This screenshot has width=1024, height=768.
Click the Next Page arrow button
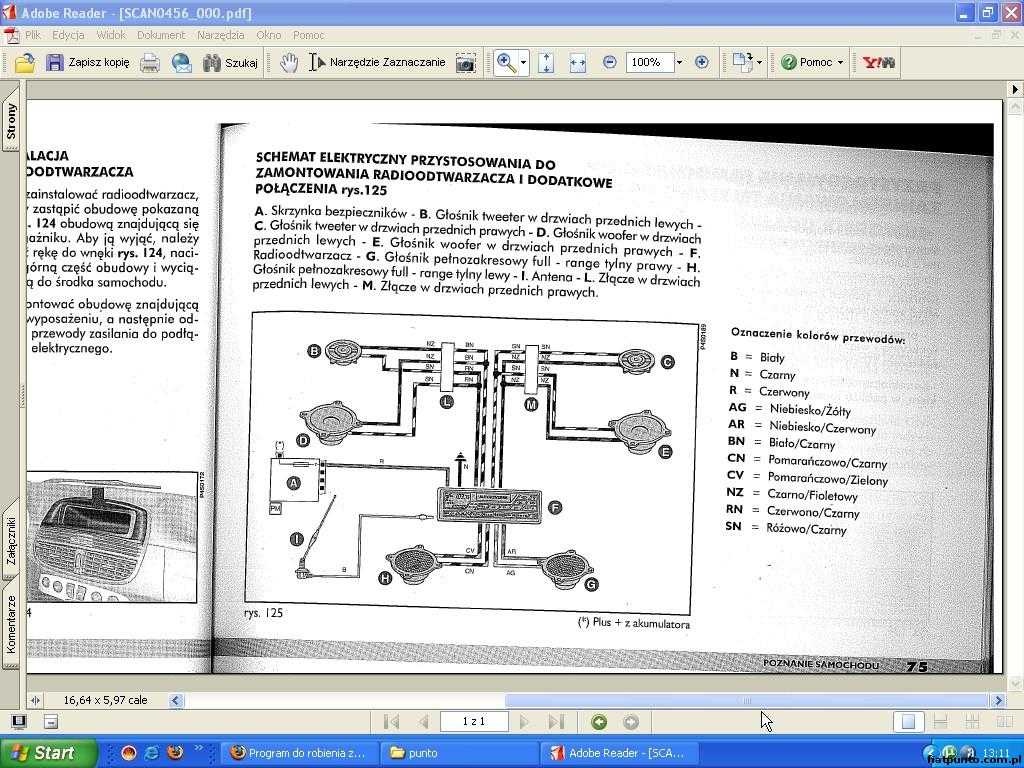coord(524,722)
